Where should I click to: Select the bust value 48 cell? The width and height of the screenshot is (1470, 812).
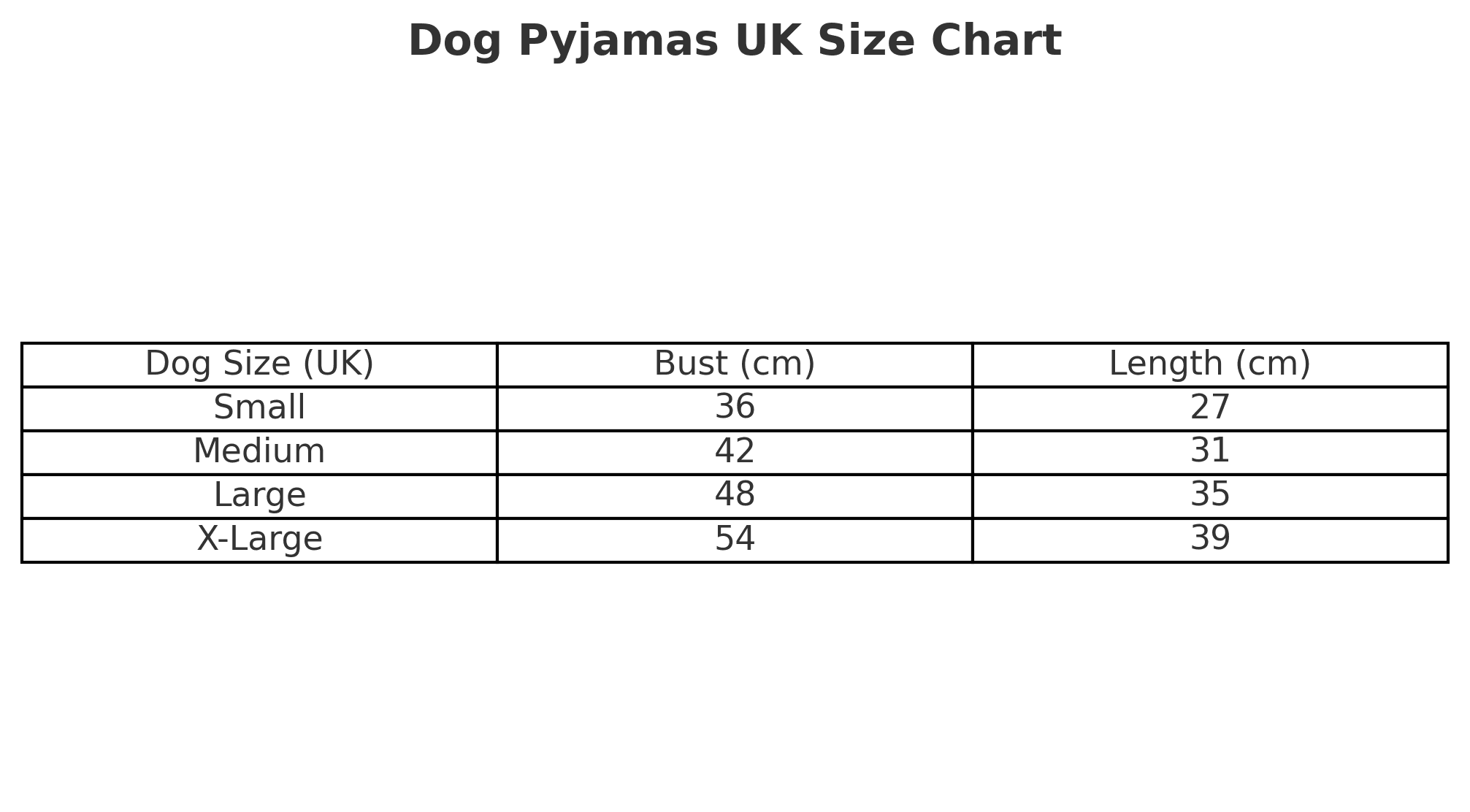click(734, 496)
